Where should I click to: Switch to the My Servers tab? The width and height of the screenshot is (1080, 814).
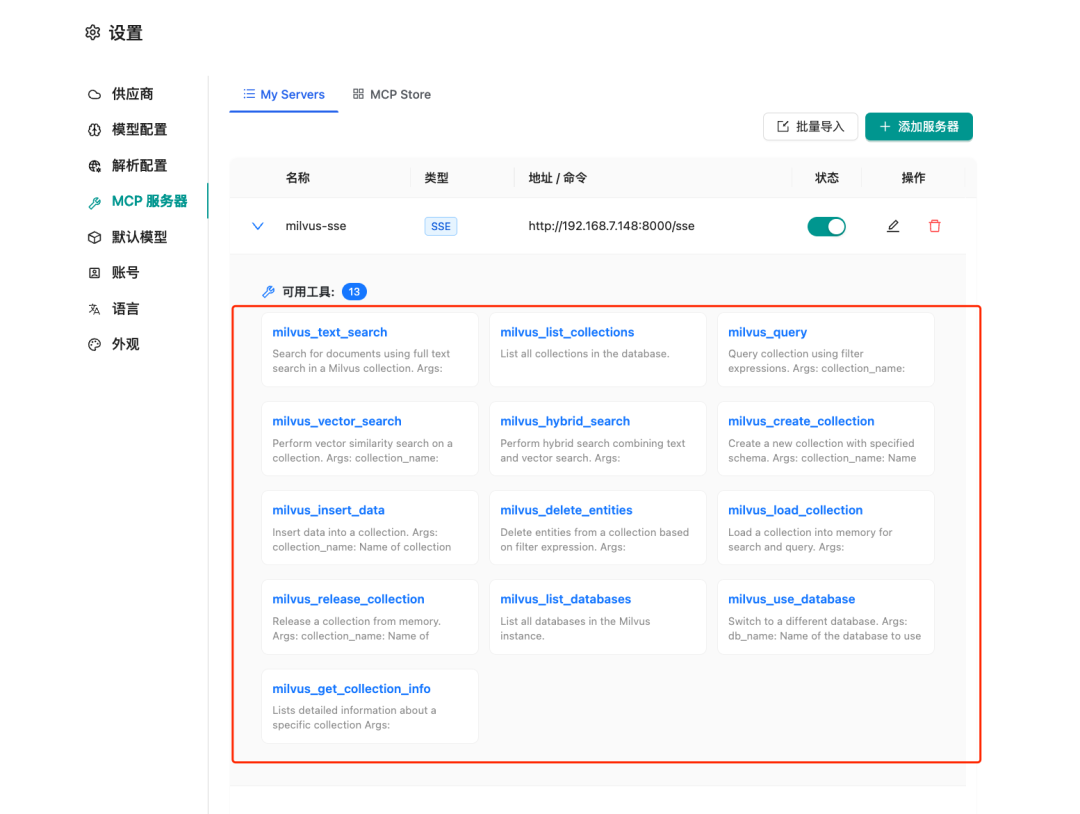[284, 94]
